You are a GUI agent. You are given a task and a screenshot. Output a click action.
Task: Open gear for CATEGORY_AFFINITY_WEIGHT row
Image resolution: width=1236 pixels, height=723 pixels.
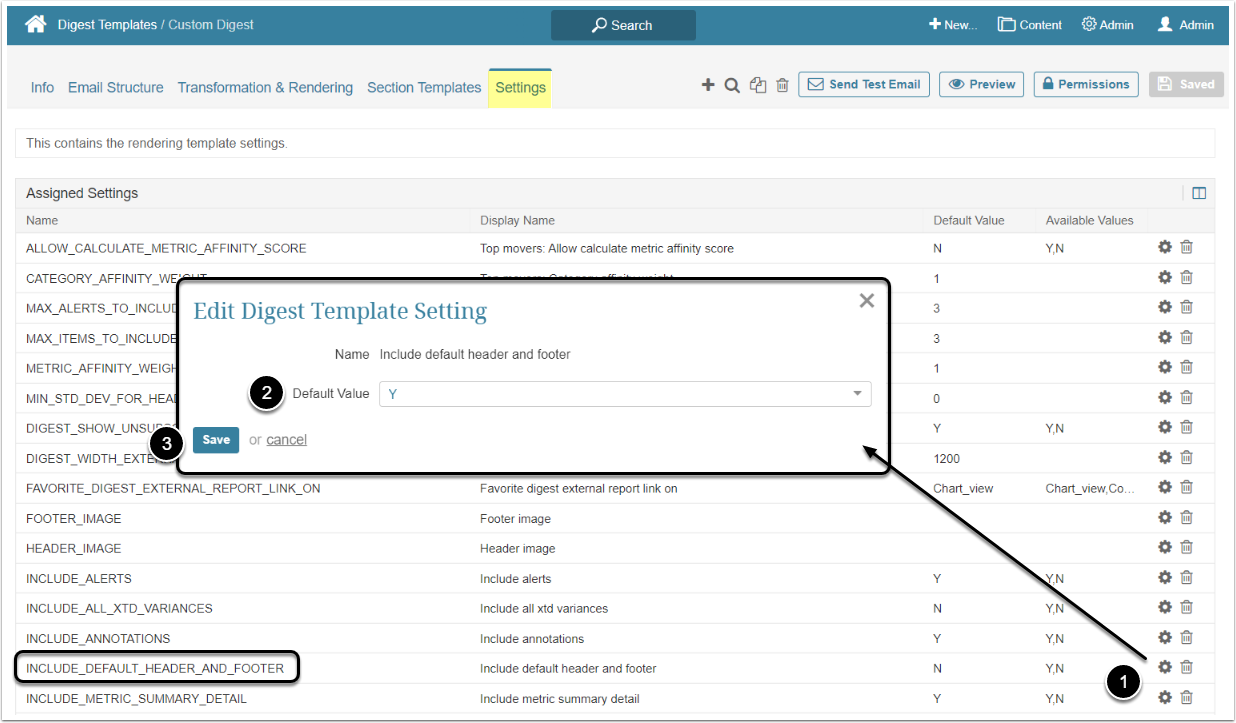pos(1165,277)
